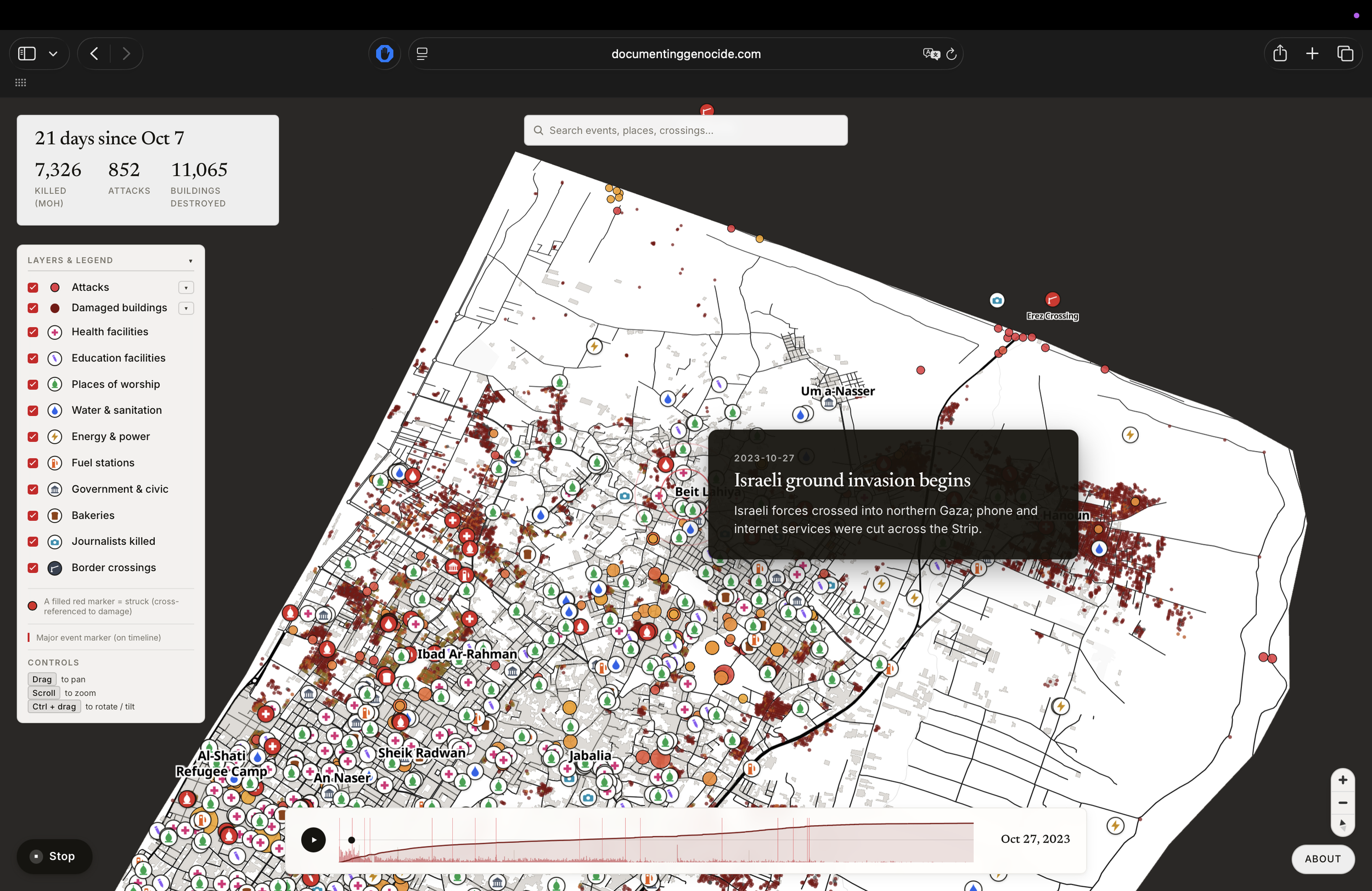Uncheck the Border crossings layer
The image size is (1372, 891).
pos(33,568)
